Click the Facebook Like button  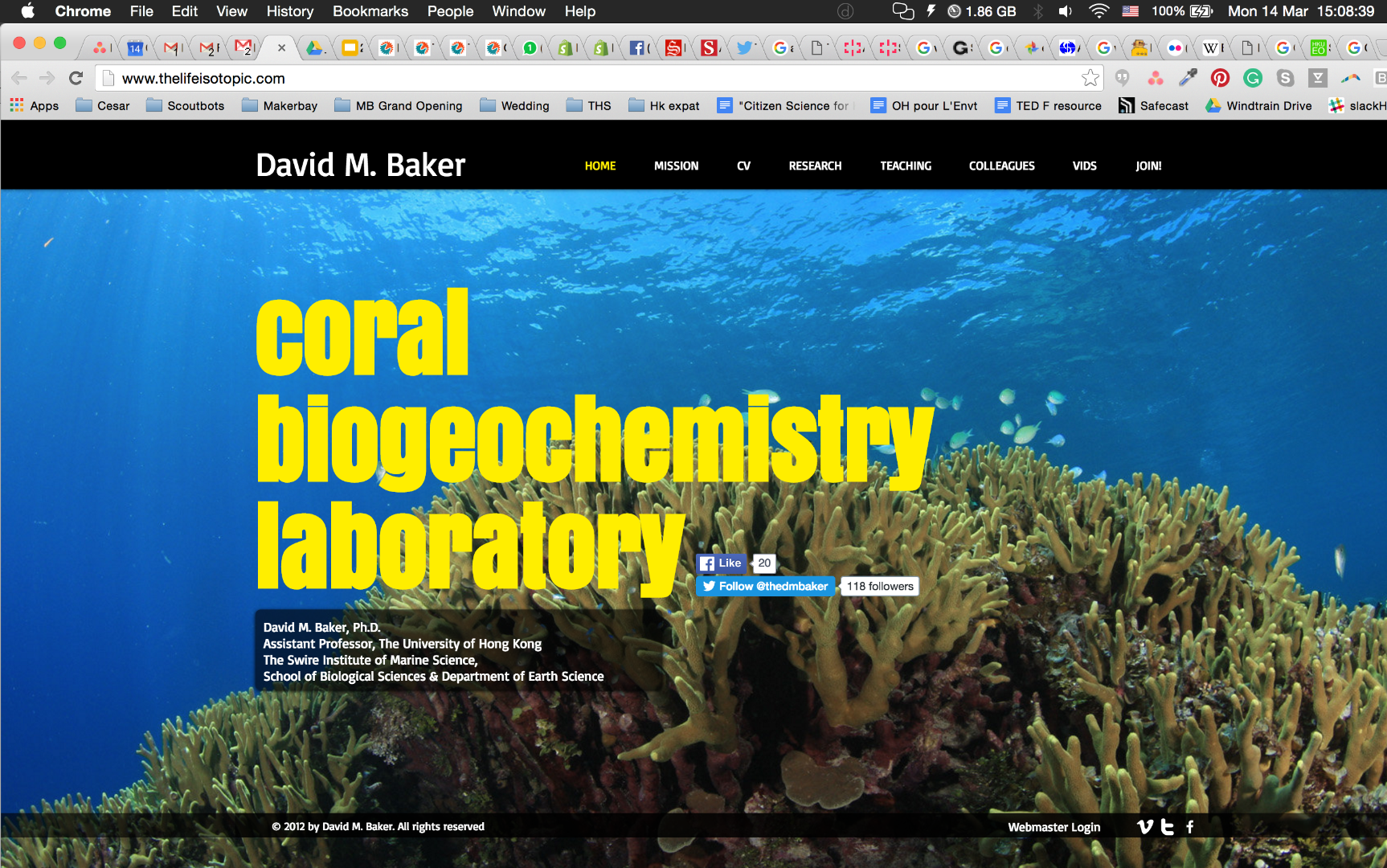[x=721, y=563]
